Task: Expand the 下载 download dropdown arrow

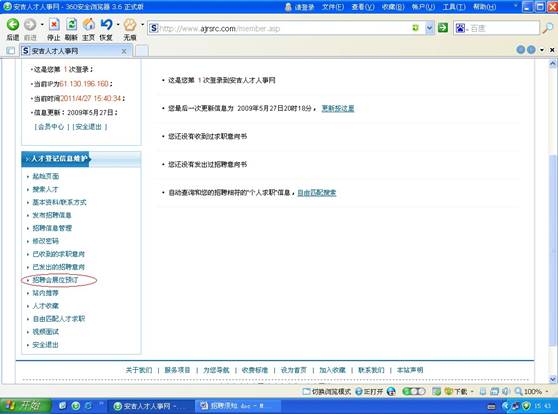Action: point(472,392)
